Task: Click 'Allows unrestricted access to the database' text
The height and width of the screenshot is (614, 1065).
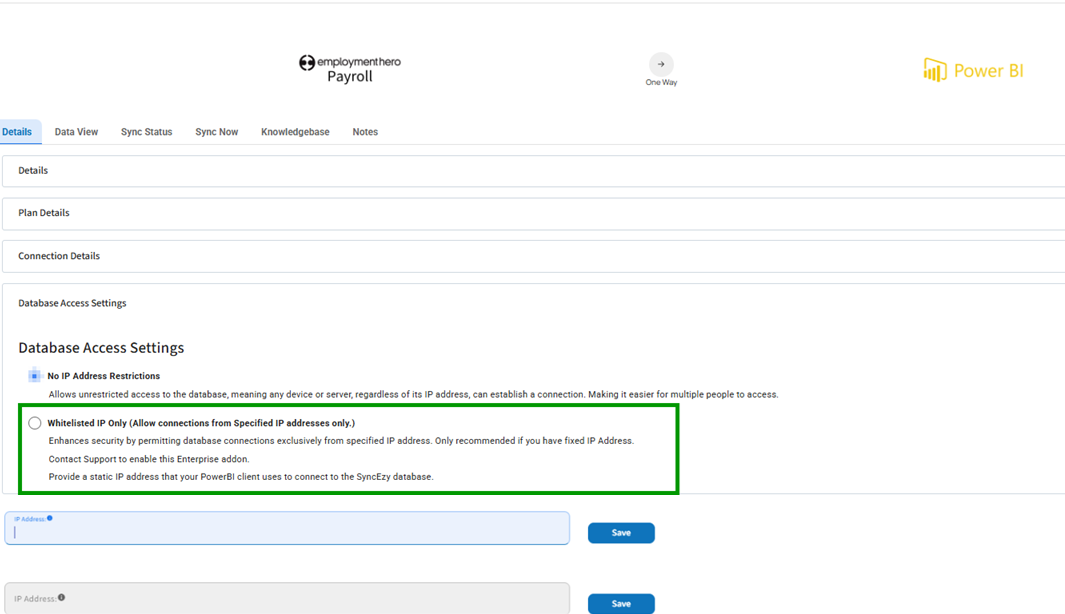Action: click(413, 395)
